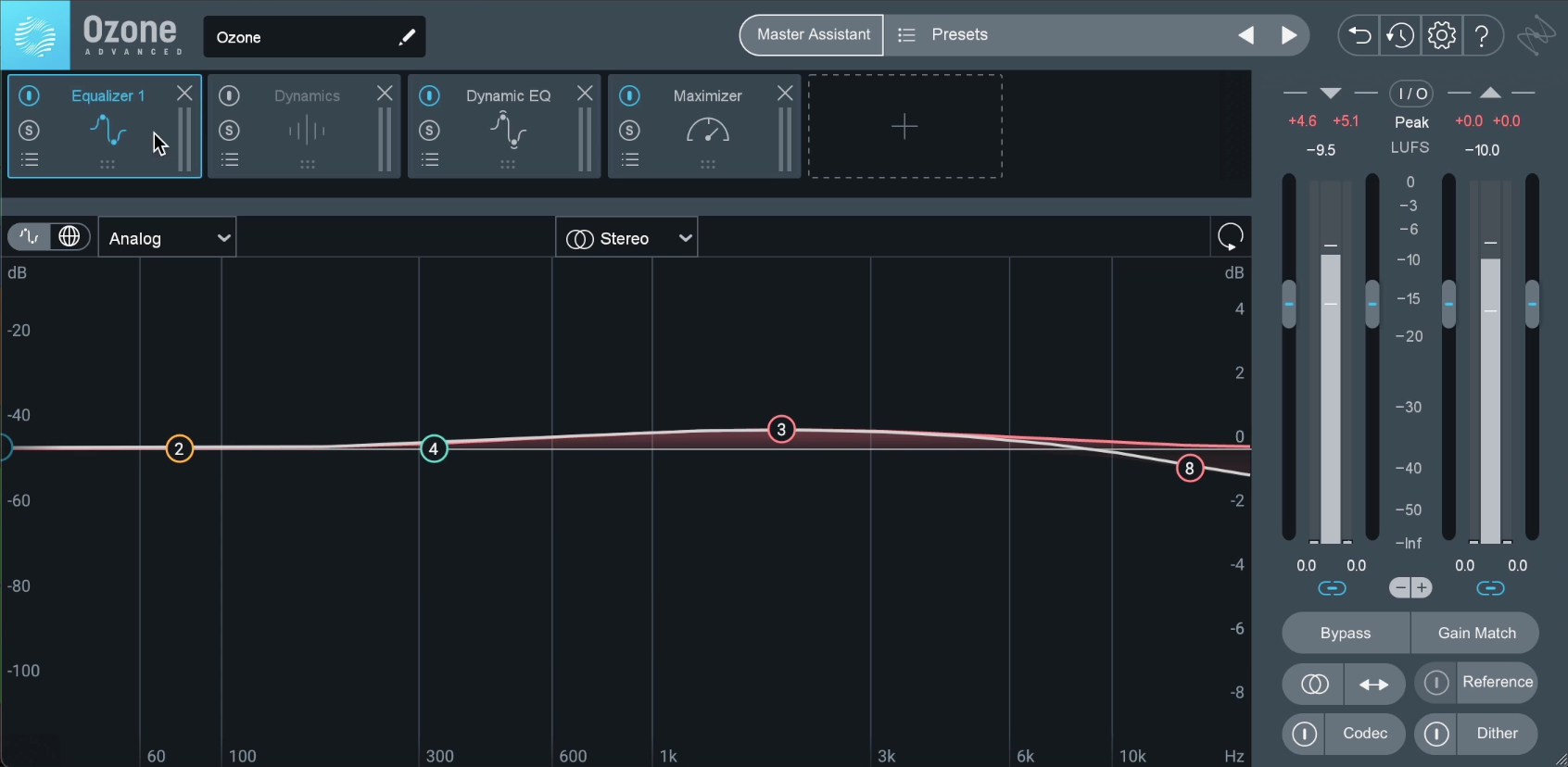Select EQ band node 8
Screen dimensions: 1568x767
point(1190,469)
